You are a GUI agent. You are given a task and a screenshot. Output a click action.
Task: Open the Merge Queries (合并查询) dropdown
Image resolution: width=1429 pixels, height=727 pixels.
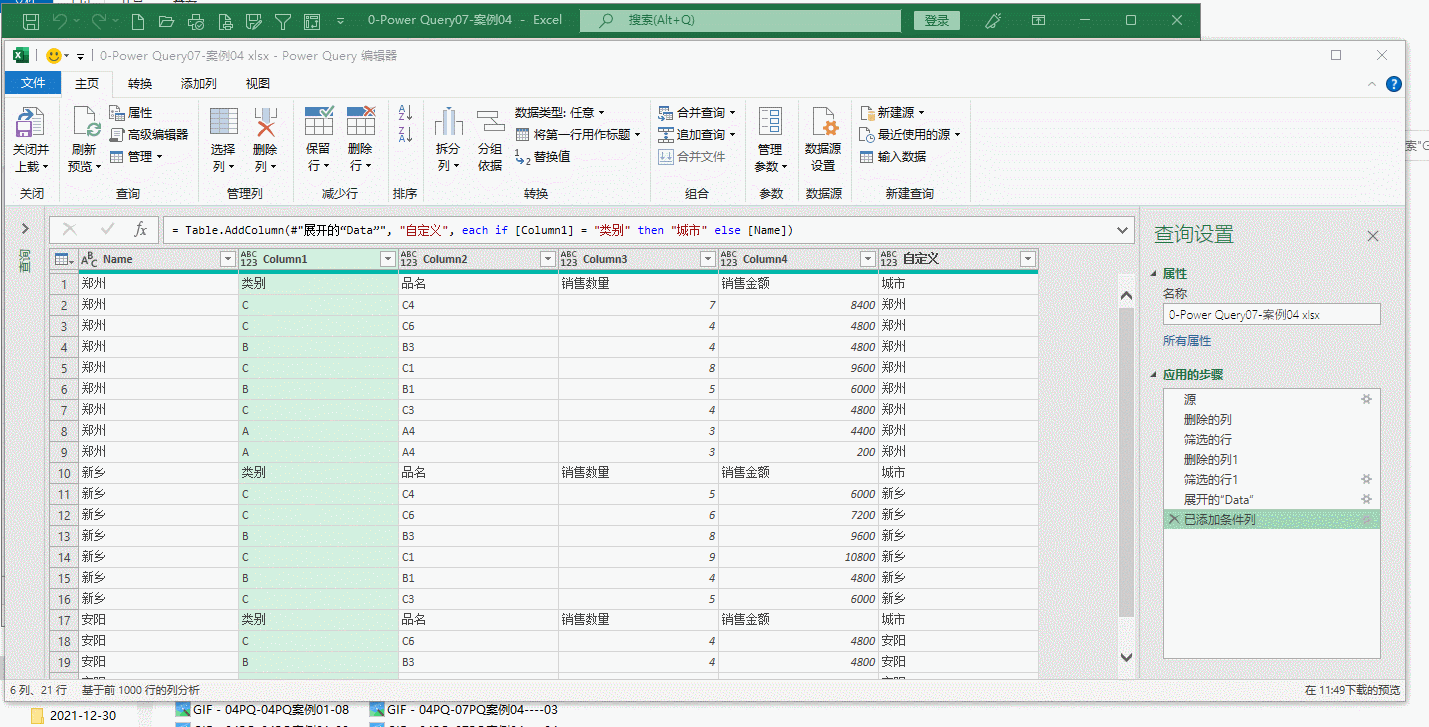click(x=697, y=113)
